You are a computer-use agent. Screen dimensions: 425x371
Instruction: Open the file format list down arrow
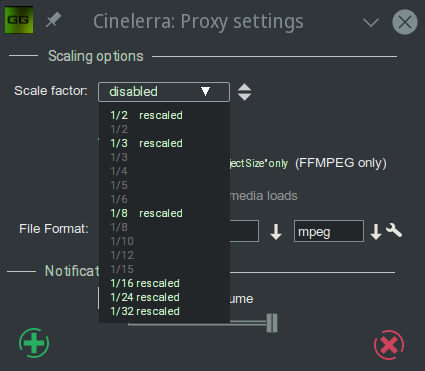pyautogui.click(x=276, y=232)
